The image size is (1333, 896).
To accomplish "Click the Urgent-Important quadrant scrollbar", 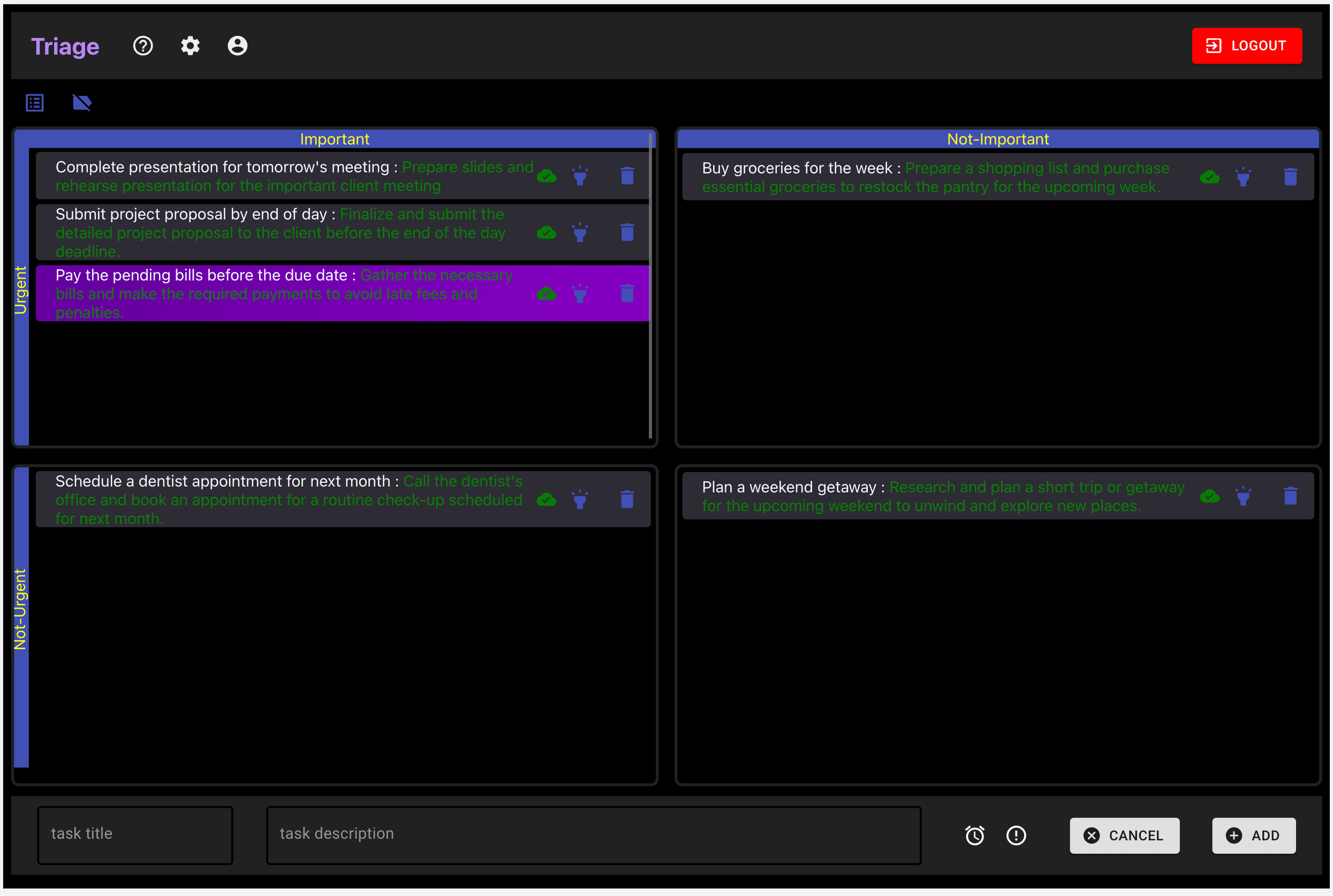I will pos(651,286).
